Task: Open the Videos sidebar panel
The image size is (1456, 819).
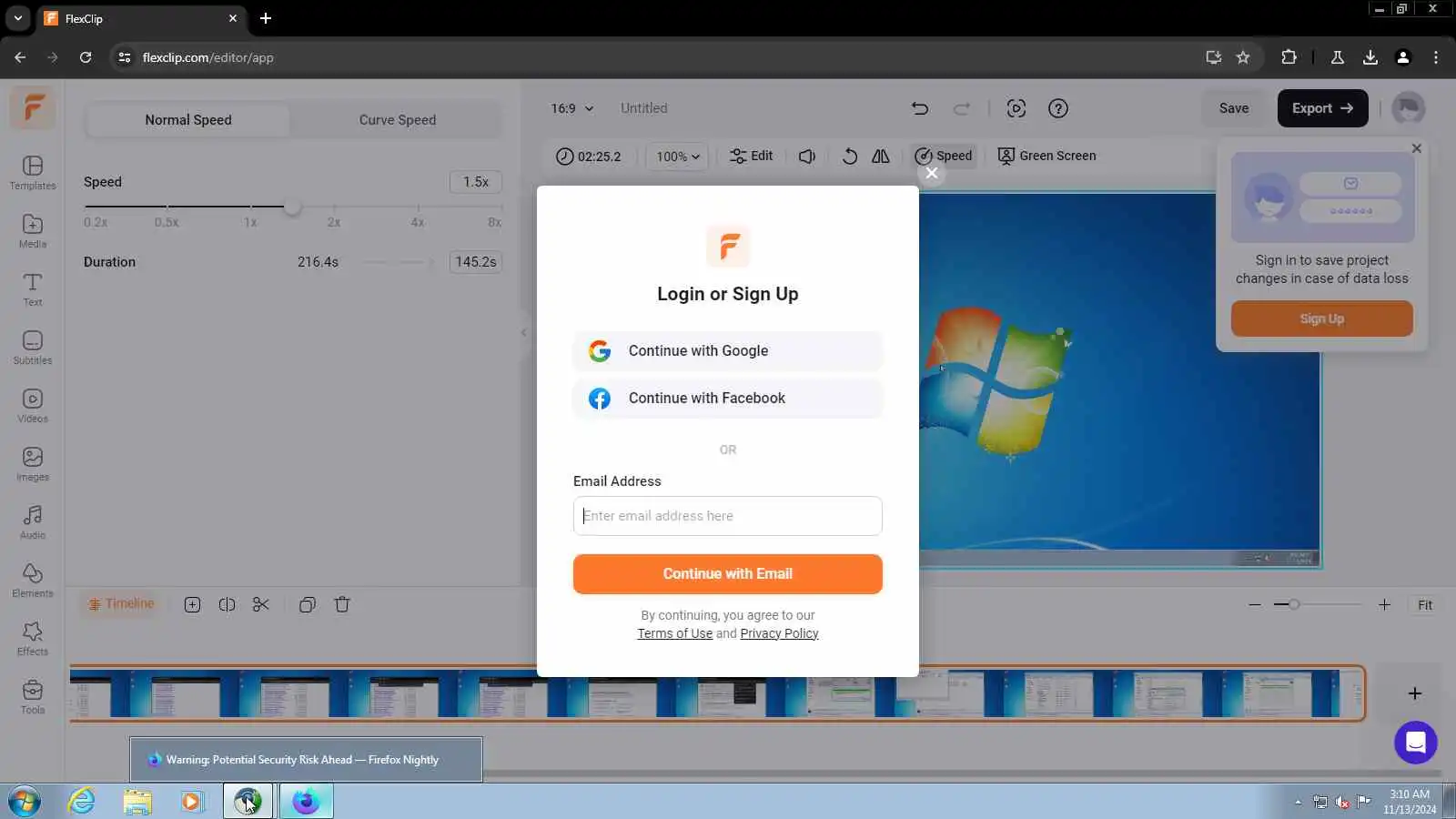Action: tap(33, 405)
